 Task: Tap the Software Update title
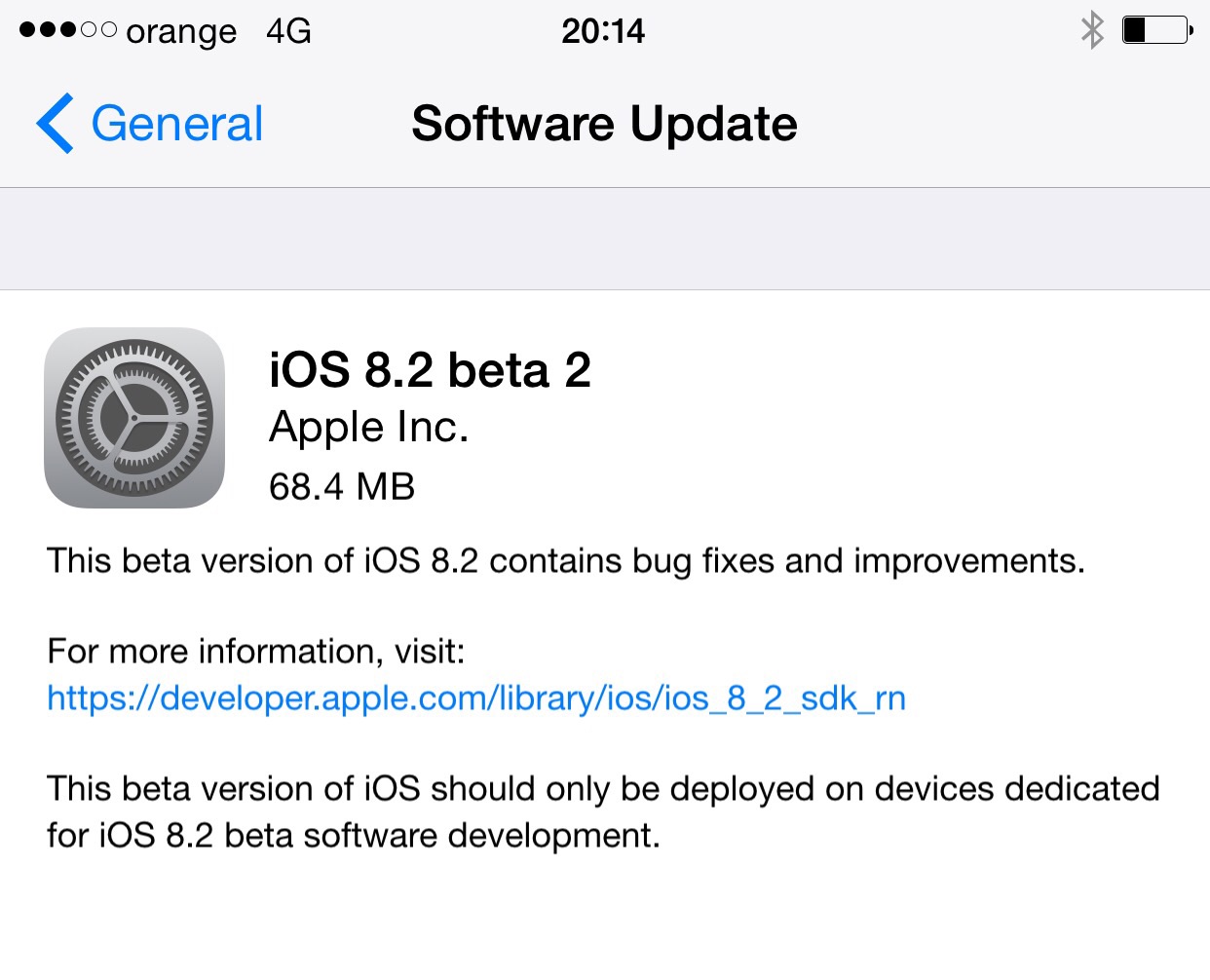click(x=604, y=124)
